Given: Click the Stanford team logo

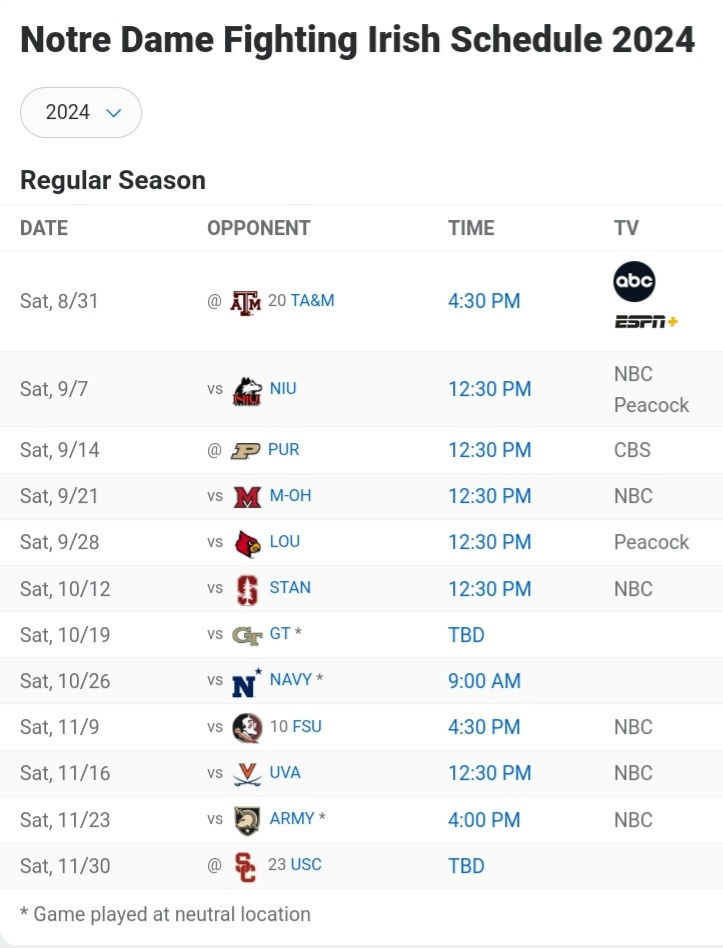Looking at the screenshot, I should click(x=246, y=589).
